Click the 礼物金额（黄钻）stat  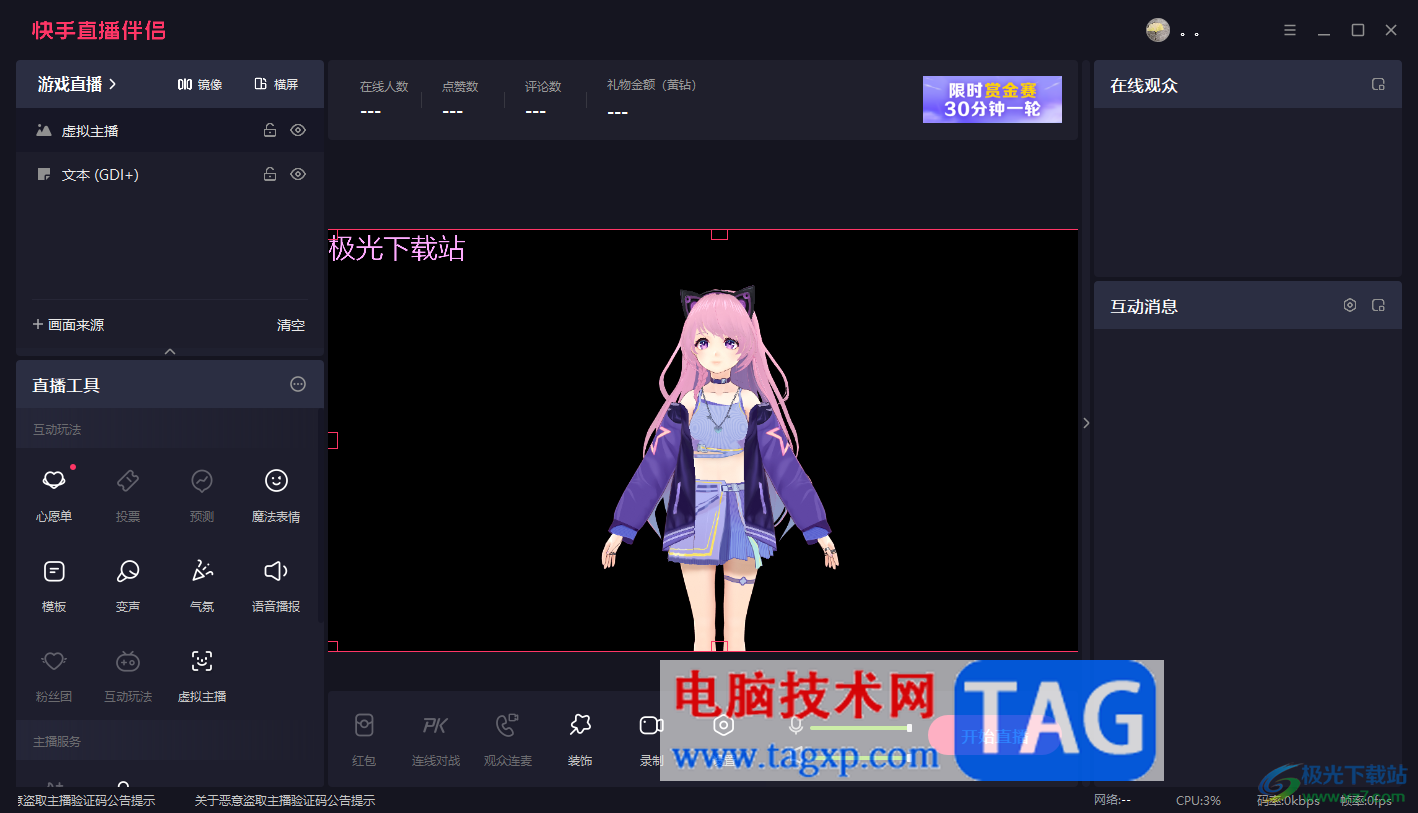pos(651,99)
